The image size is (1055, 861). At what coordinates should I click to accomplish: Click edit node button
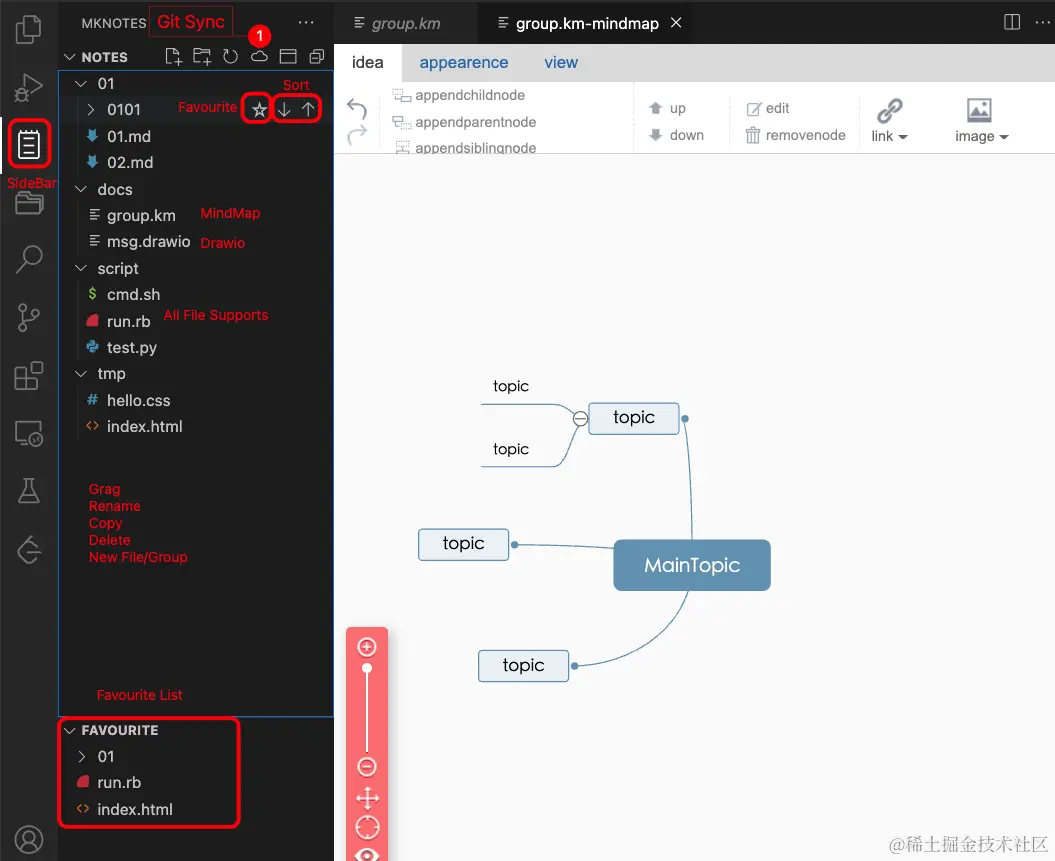click(768, 108)
